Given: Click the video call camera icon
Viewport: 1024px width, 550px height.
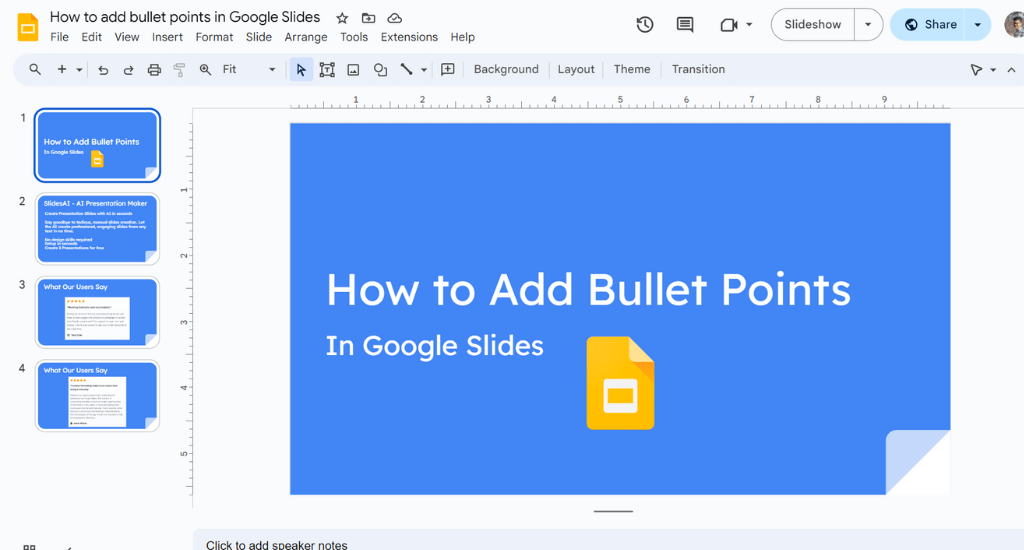Looking at the screenshot, I should point(729,25).
